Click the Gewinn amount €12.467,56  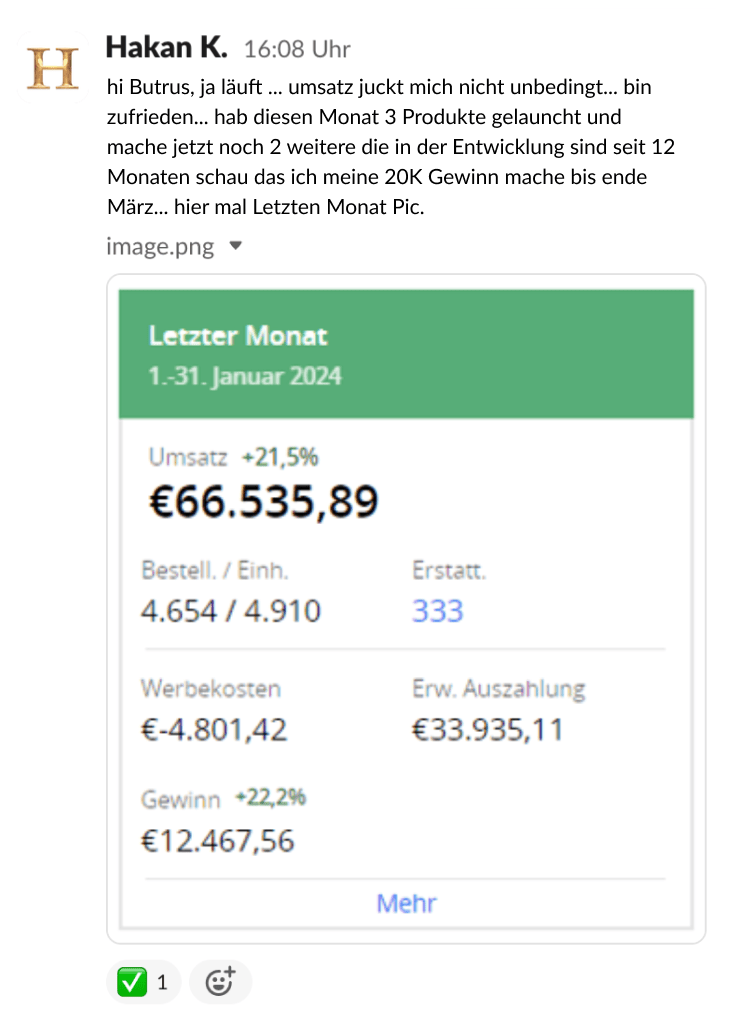(x=218, y=840)
